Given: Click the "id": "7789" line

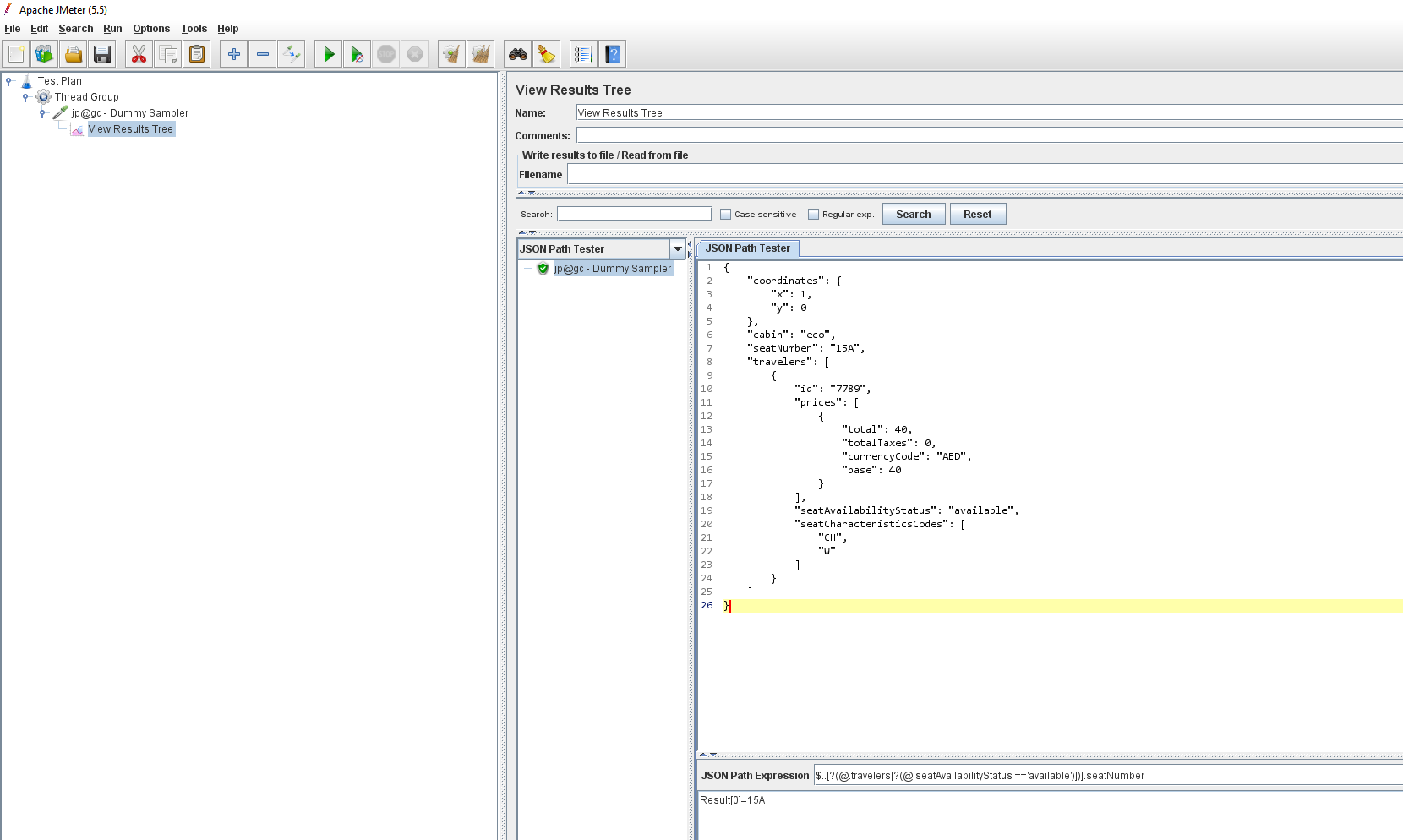Looking at the screenshot, I should pos(833,389).
